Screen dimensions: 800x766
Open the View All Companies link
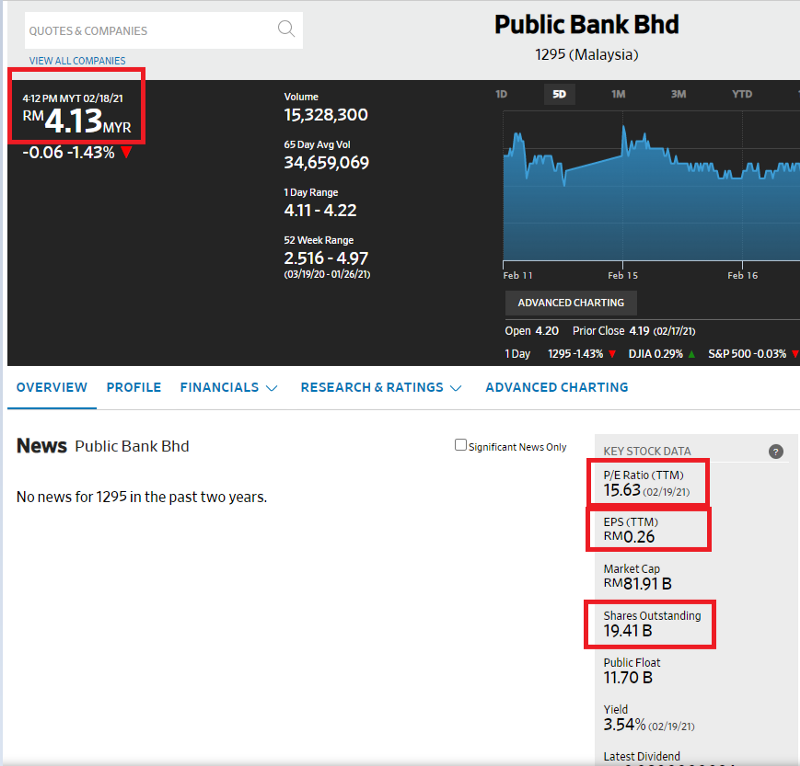[x=77, y=61]
